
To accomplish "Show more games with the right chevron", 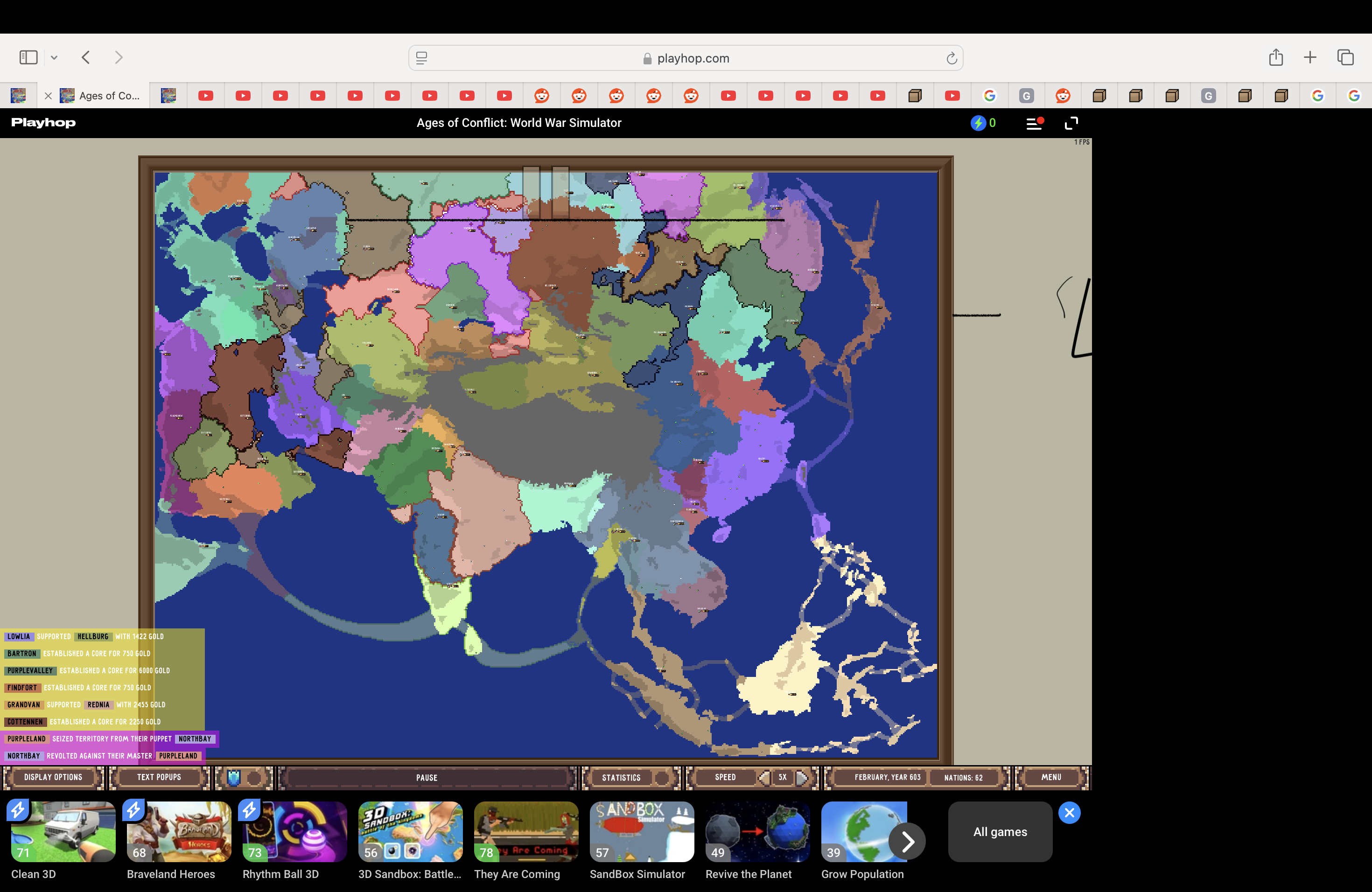I will [x=907, y=842].
